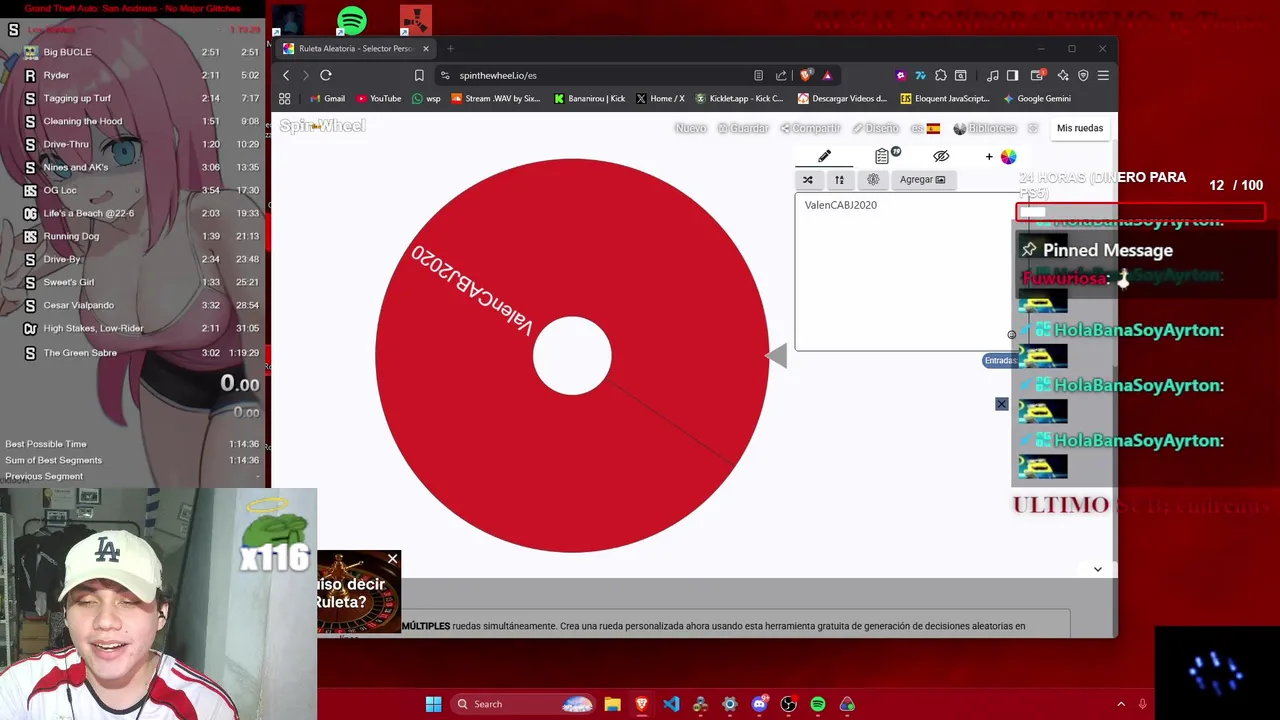Open Google Gemini bookmark

coord(1036,98)
